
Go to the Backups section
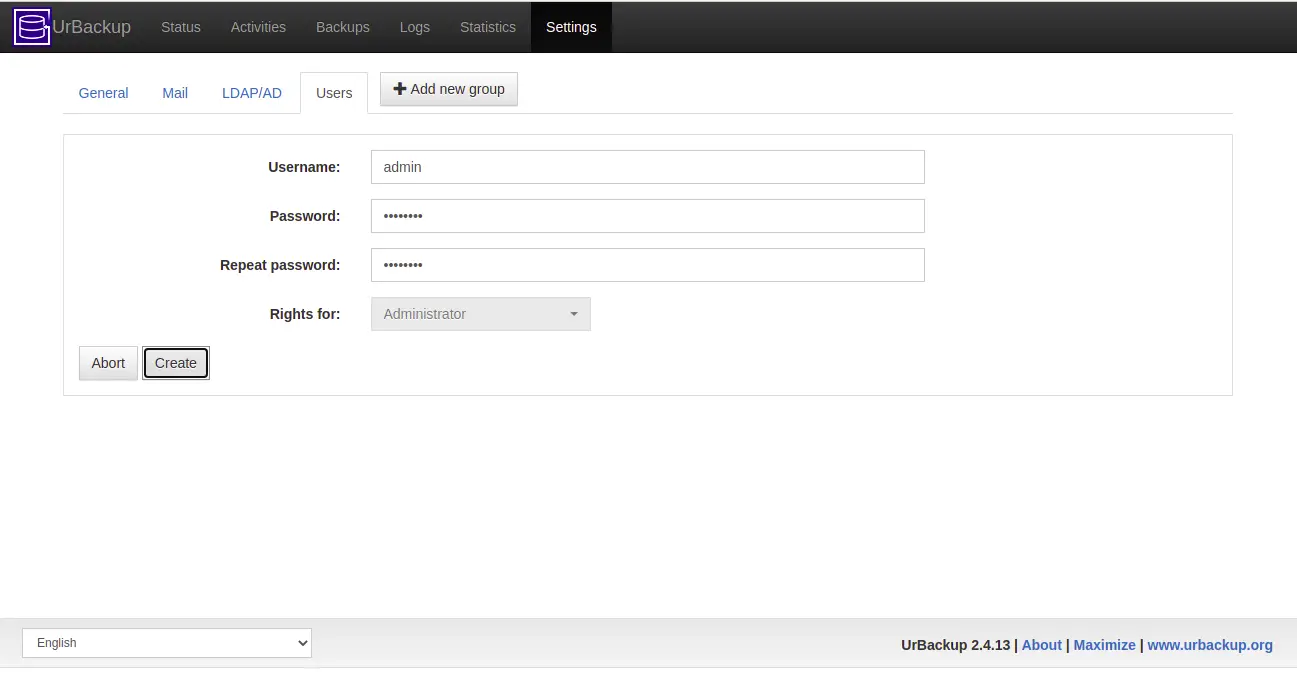tap(343, 27)
